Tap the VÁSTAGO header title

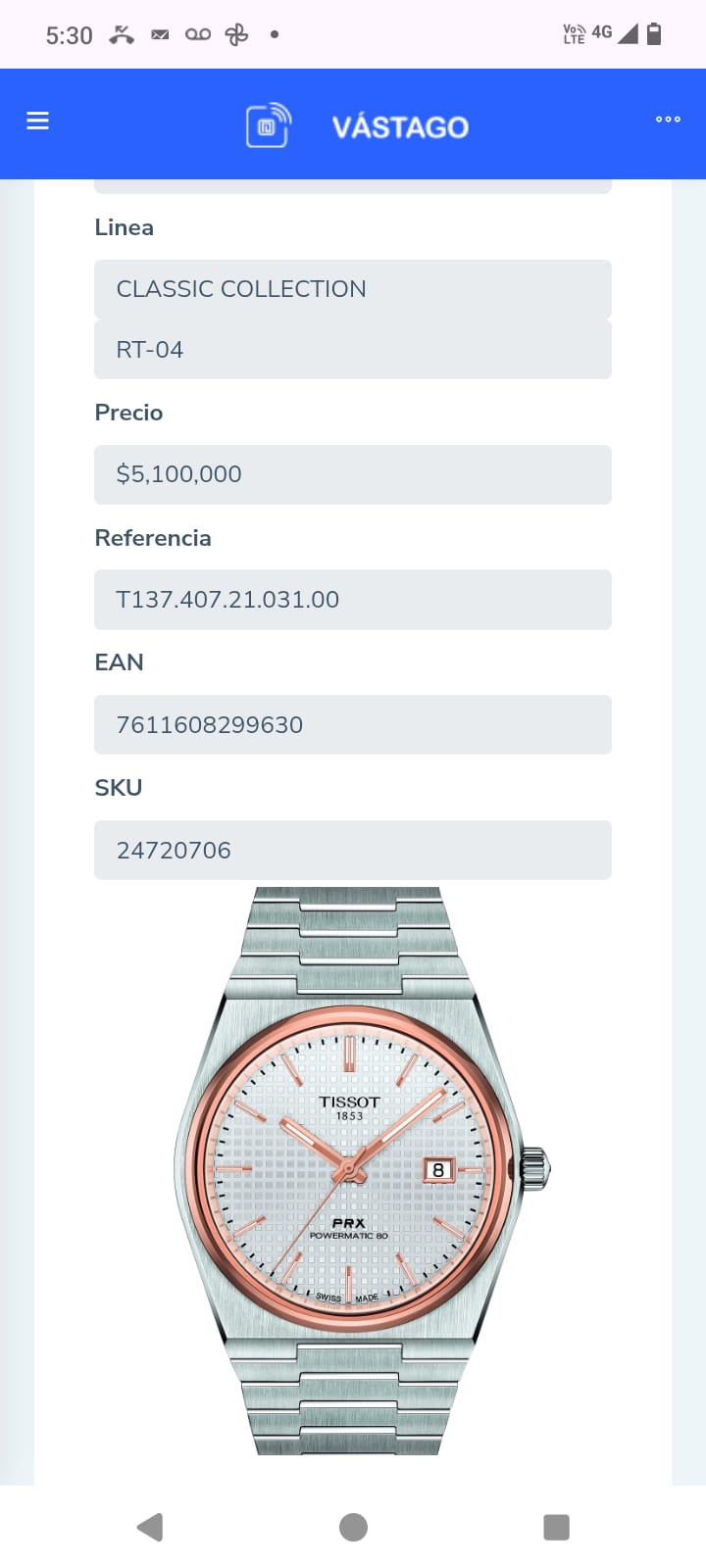pos(400,126)
